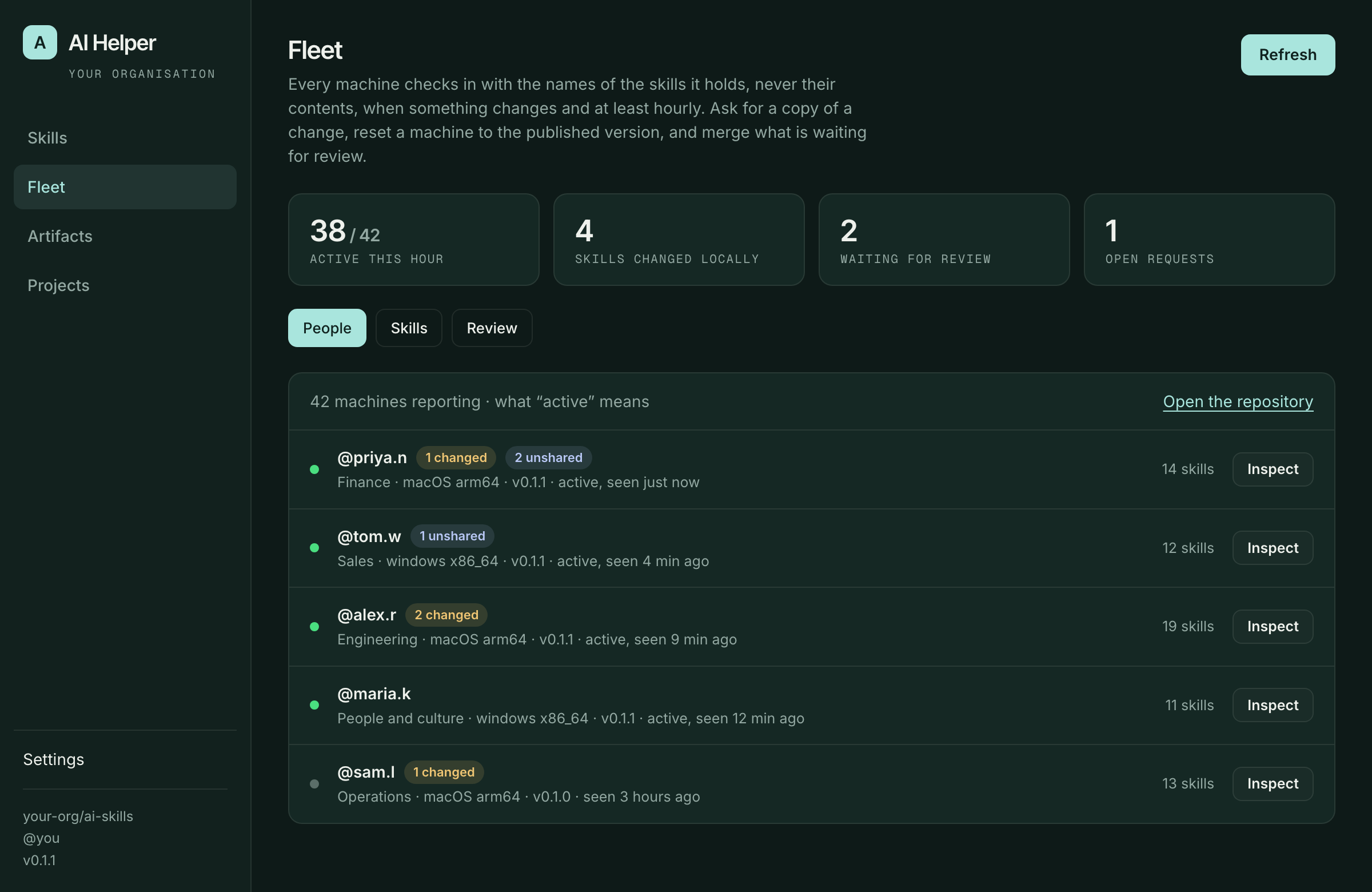Click the Skills changed locally stat card
The image size is (1372, 892).
(x=679, y=239)
